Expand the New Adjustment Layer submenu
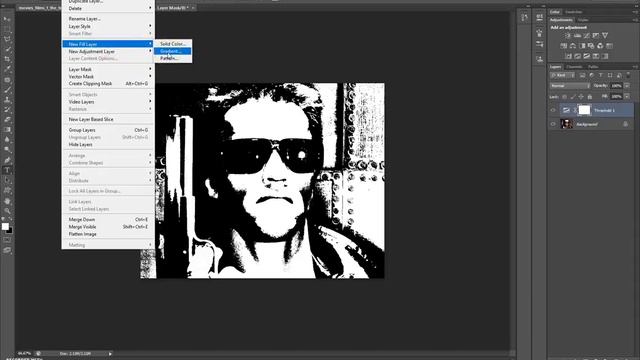Image resolution: width=640 pixels, height=360 pixels. coord(108,51)
